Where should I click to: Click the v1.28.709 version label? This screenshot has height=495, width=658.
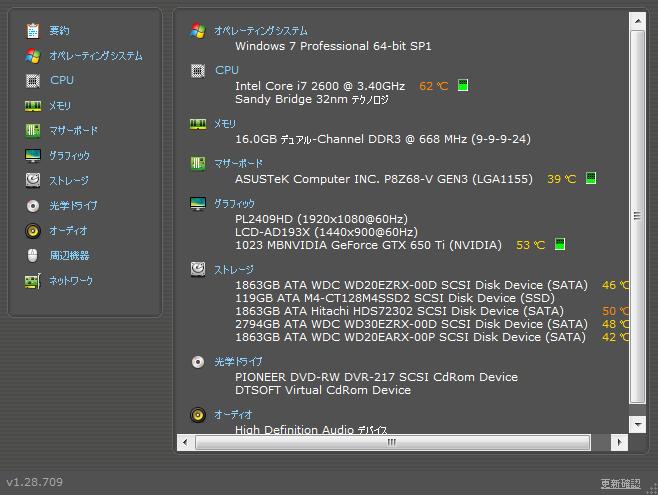(x=34, y=482)
